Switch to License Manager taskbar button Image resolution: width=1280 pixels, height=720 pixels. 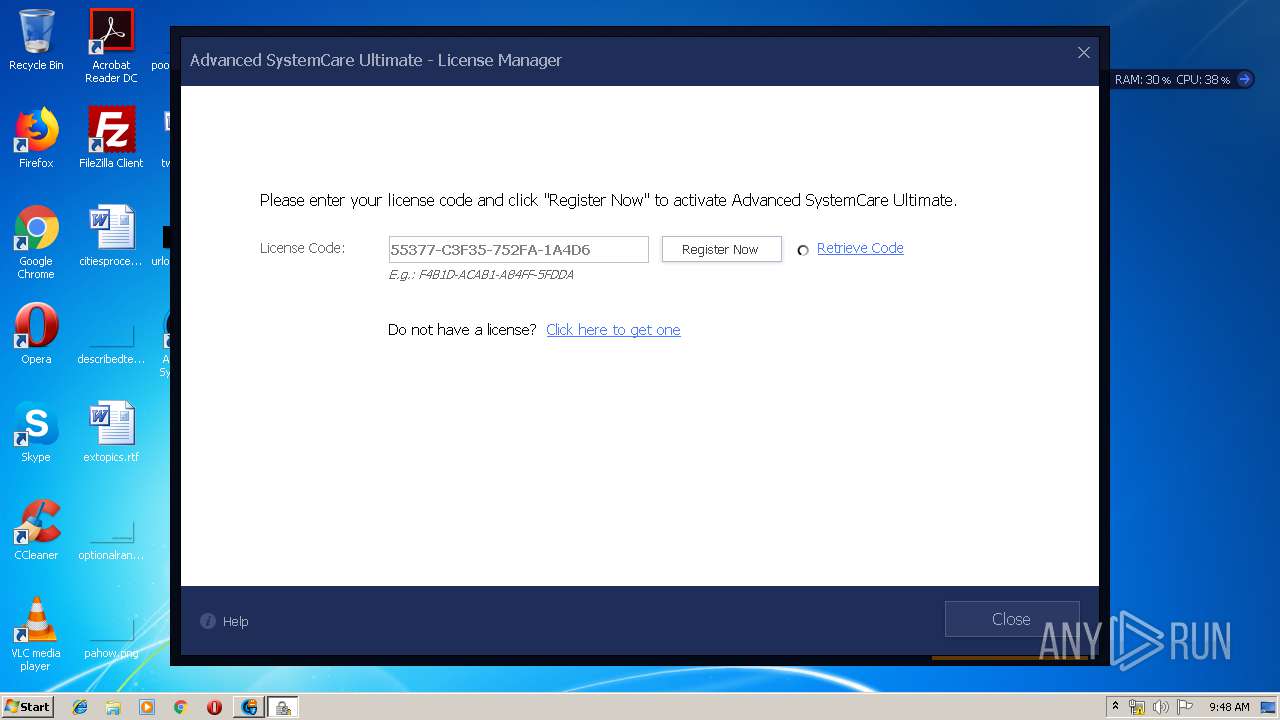pos(283,707)
